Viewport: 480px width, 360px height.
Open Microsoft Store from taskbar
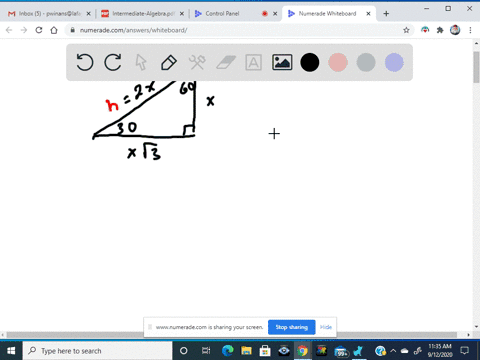(265, 351)
